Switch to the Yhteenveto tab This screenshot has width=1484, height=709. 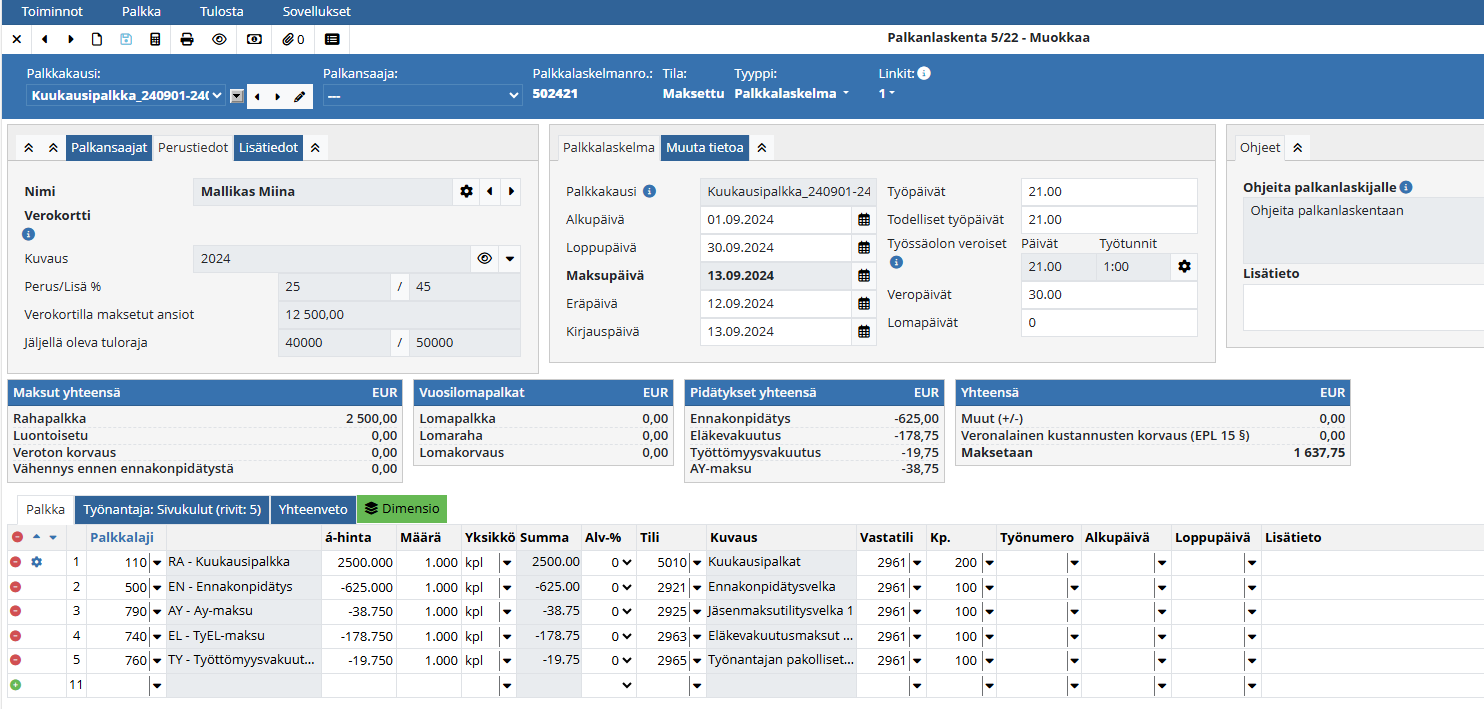[x=313, y=508]
